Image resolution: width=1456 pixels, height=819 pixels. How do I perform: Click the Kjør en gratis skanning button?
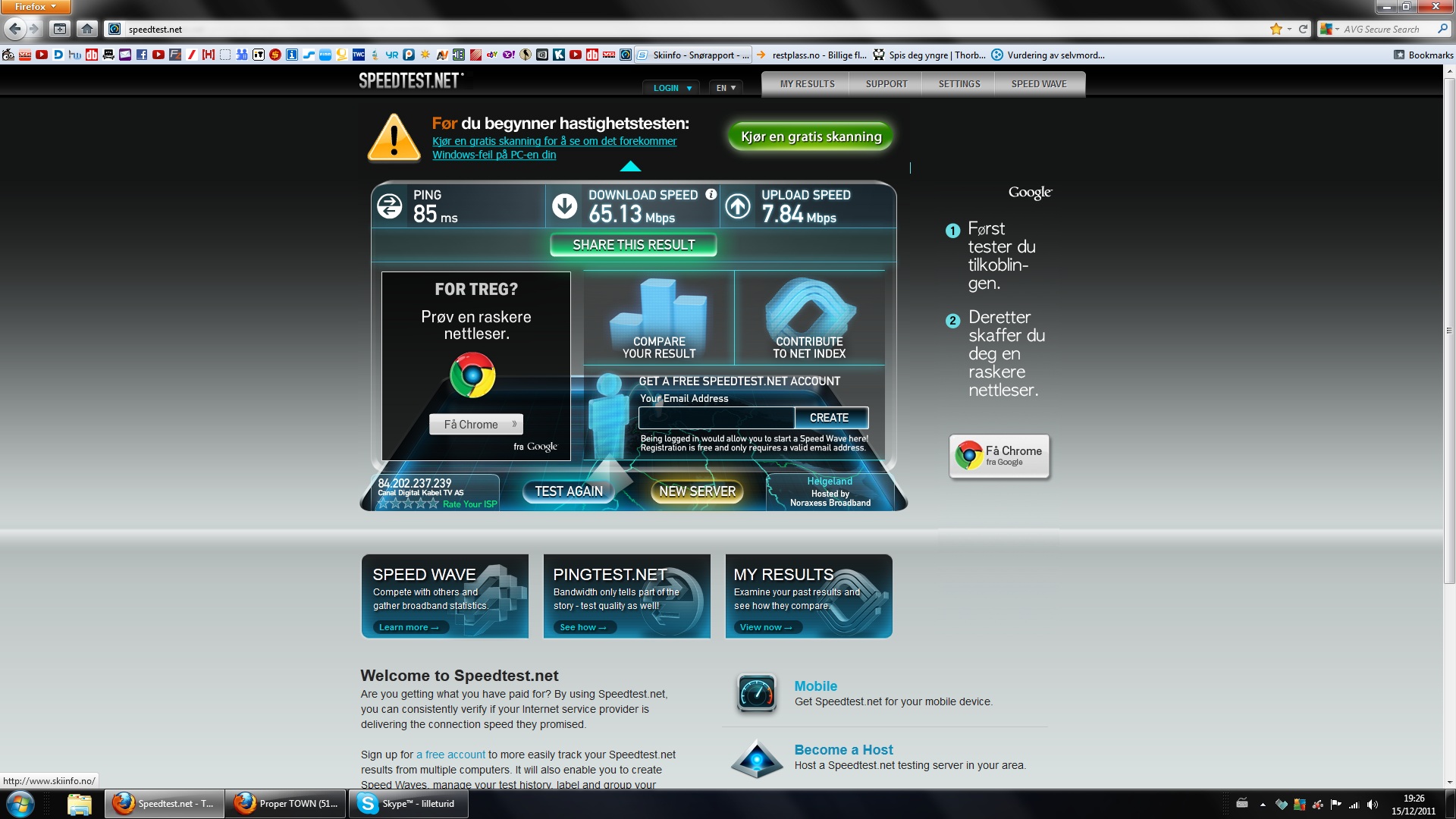click(x=811, y=136)
